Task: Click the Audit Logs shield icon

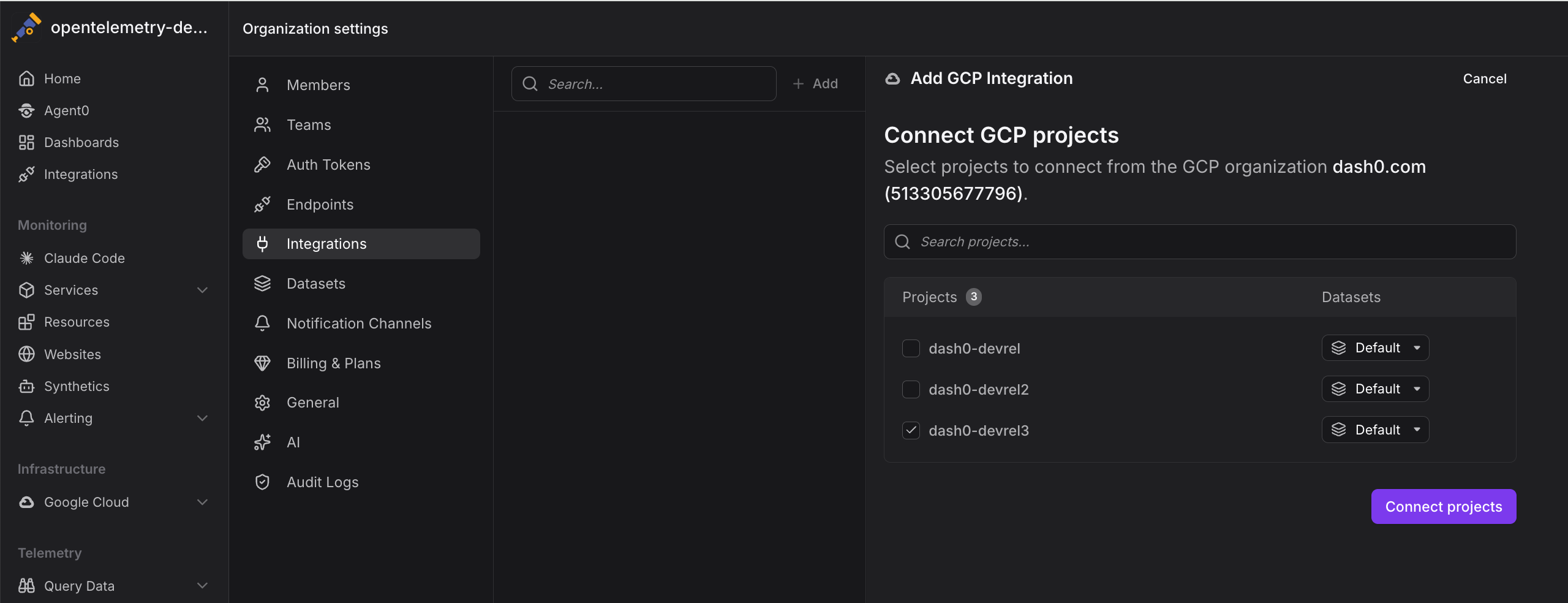Action: point(262,482)
